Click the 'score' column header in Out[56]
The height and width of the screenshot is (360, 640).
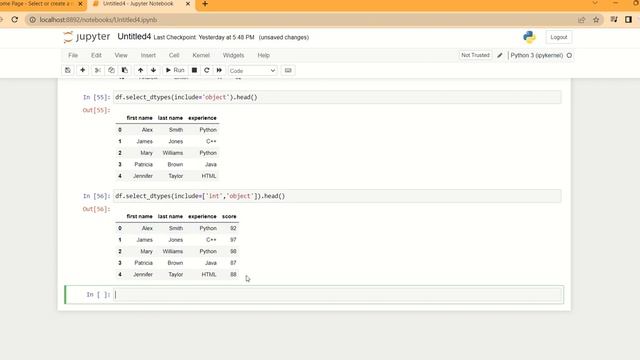tap(229, 216)
